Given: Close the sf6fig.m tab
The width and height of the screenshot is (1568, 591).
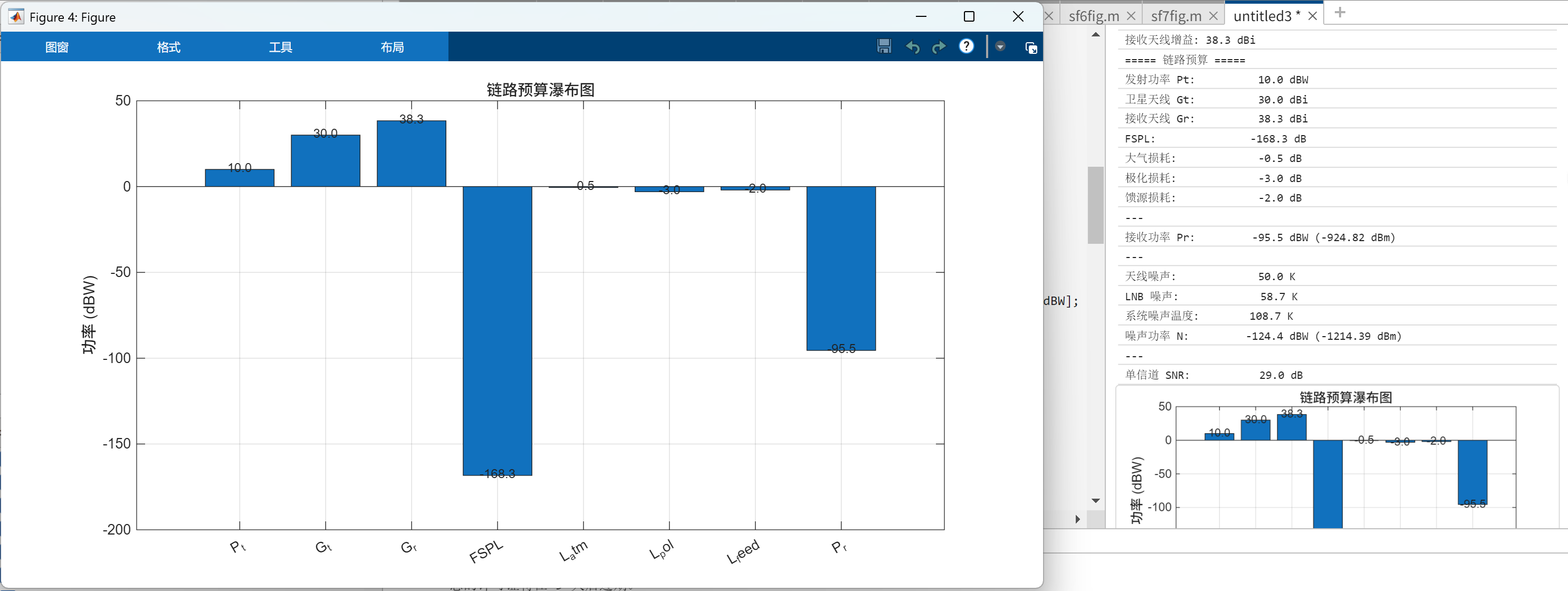Looking at the screenshot, I should [1131, 16].
